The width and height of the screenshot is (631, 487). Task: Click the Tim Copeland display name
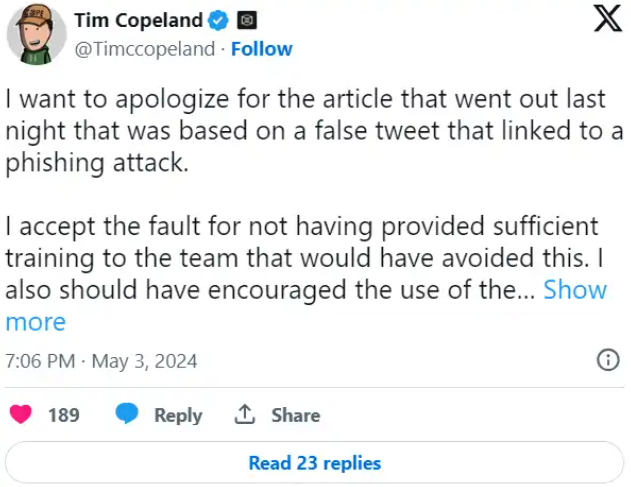pyautogui.click(x=138, y=21)
